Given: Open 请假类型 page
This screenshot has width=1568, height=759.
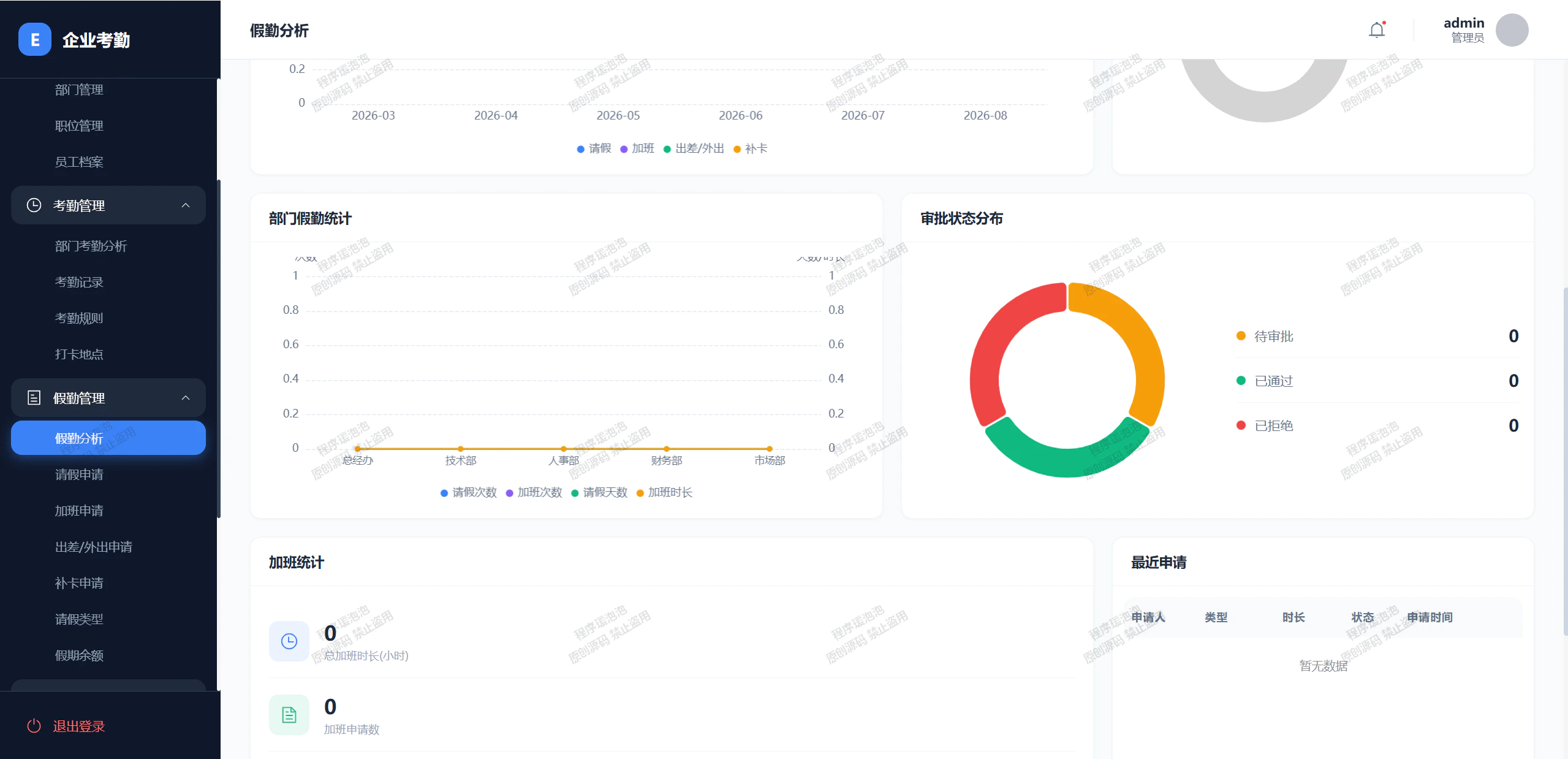Looking at the screenshot, I should coord(79,619).
